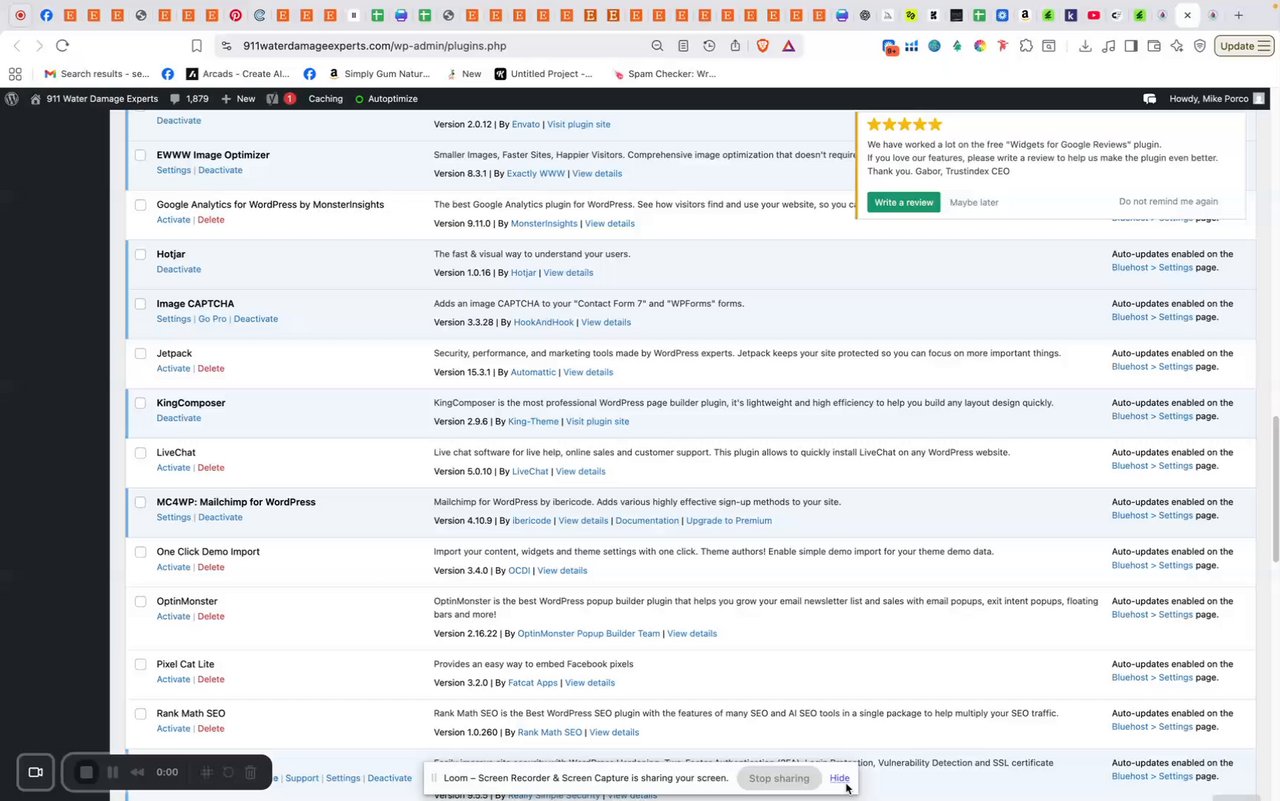Image resolution: width=1280 pixels, height=801 pixels.
Task: Tick the KingComposer checkbox
Action: pos(140,403)
